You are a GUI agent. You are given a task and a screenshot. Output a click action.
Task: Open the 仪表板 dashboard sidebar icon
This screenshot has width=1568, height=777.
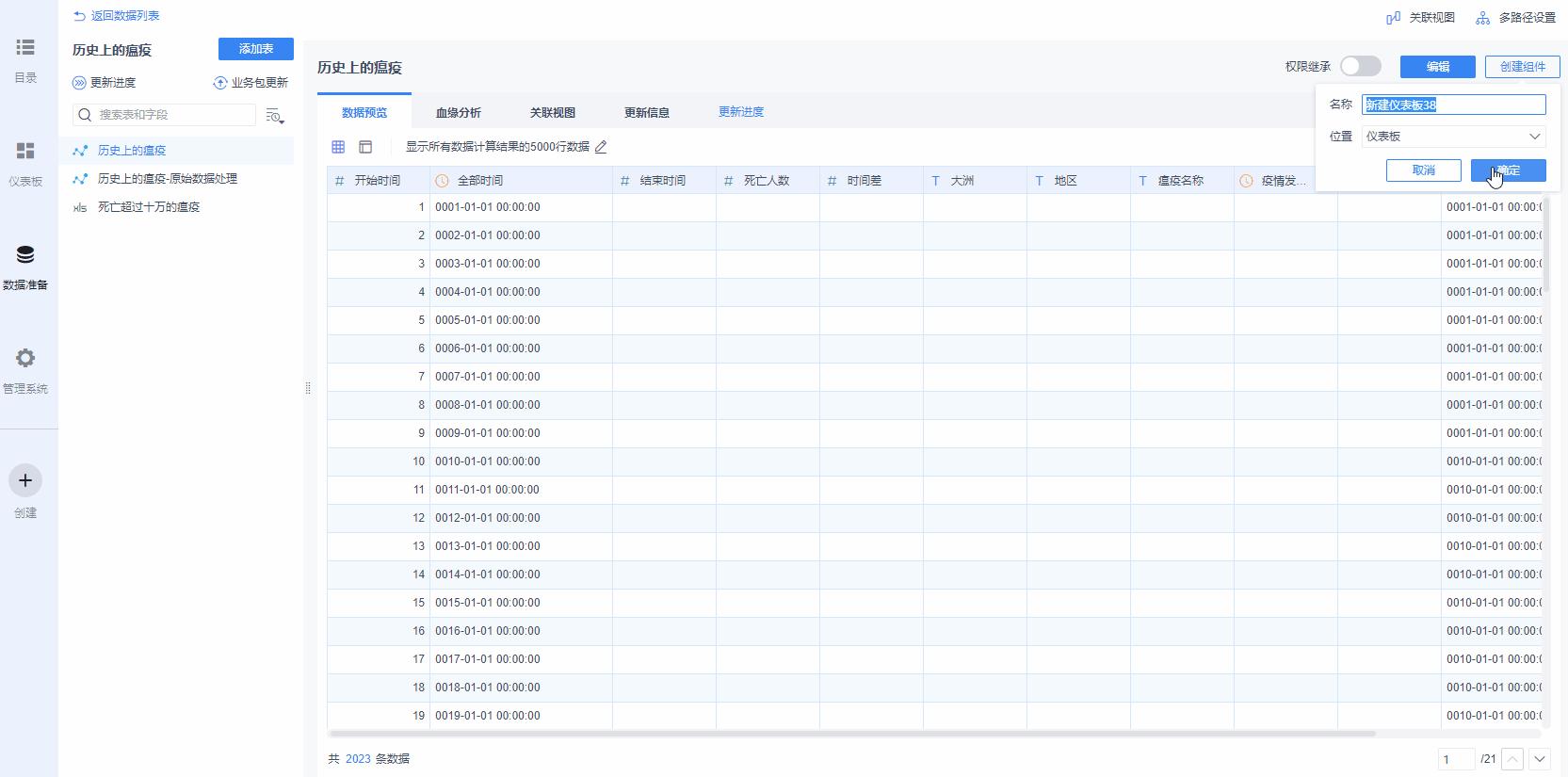[x=25, y=152]
